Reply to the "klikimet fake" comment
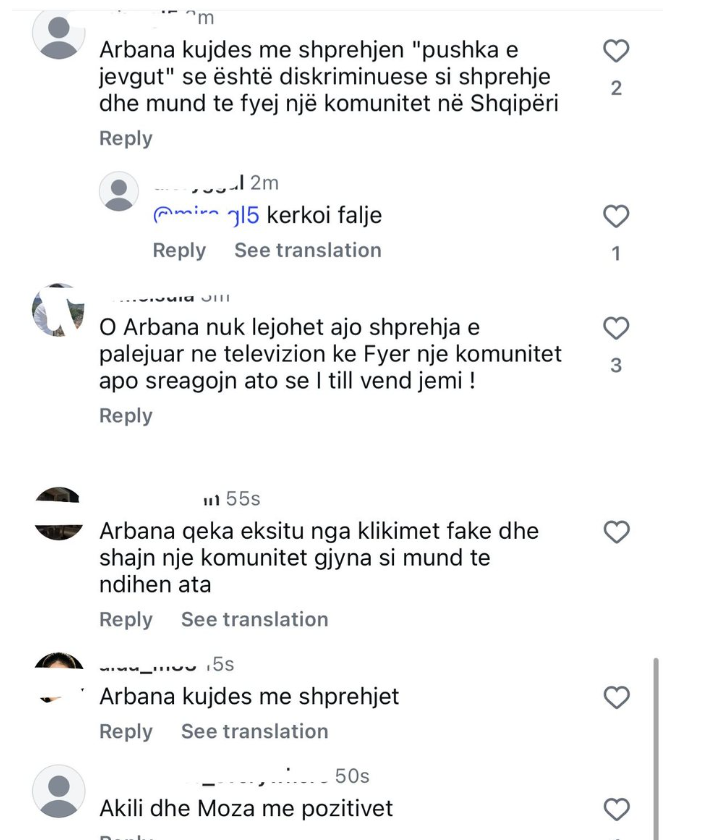704x840 pixels. tap(125, 620)
